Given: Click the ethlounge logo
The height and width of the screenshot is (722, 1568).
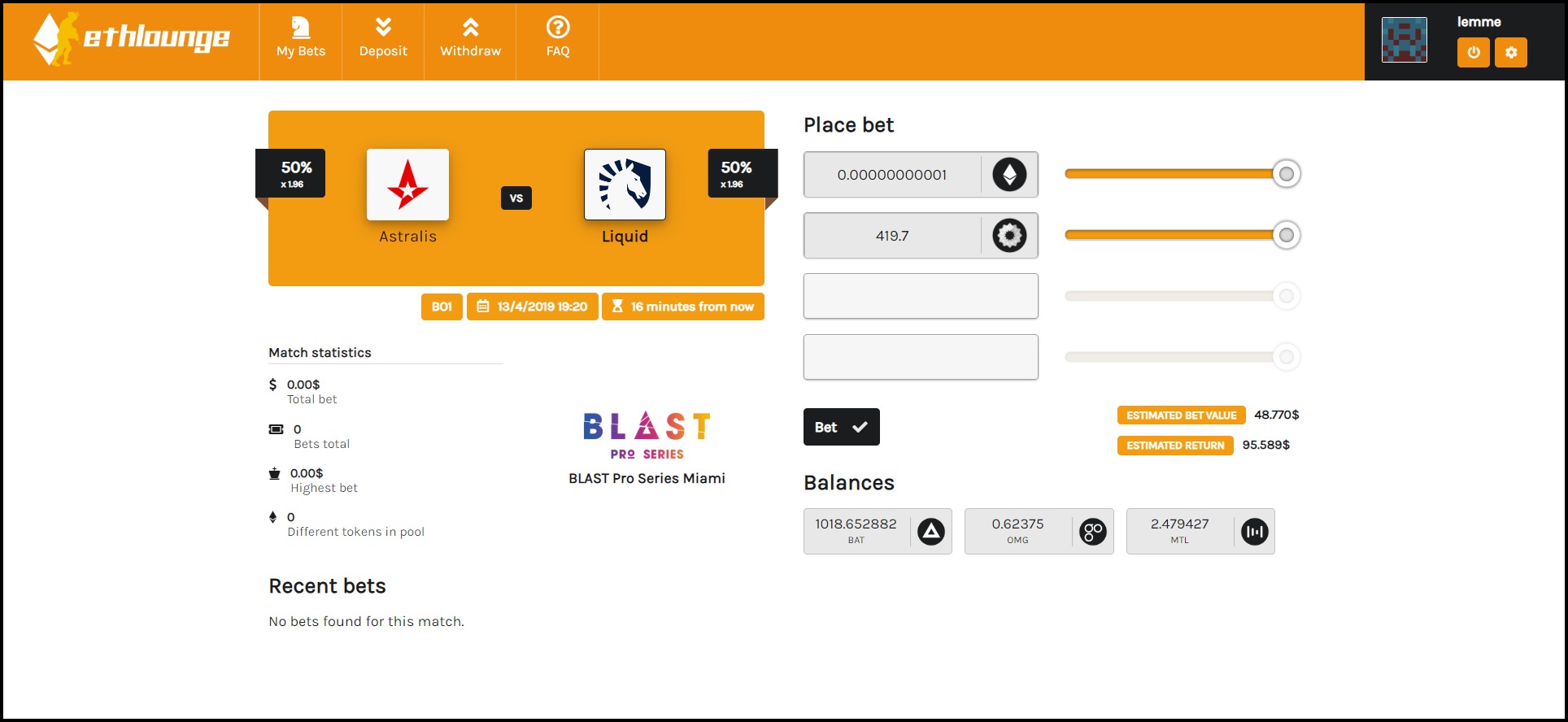Looking at the screenshot, I should coord(132,38).
